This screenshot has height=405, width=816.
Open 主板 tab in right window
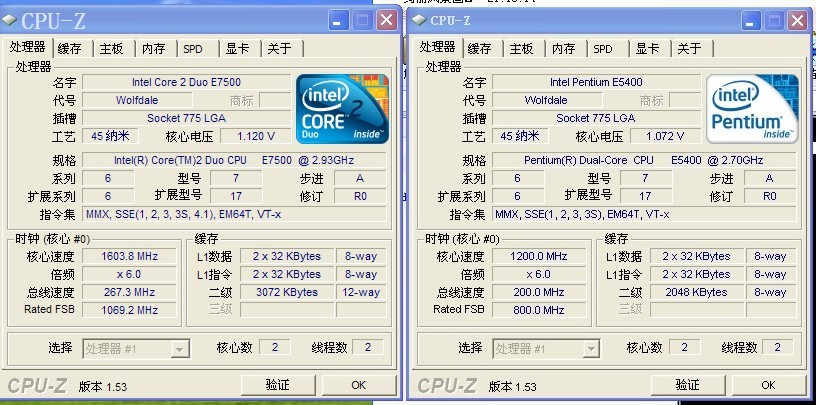pos(522,49)
